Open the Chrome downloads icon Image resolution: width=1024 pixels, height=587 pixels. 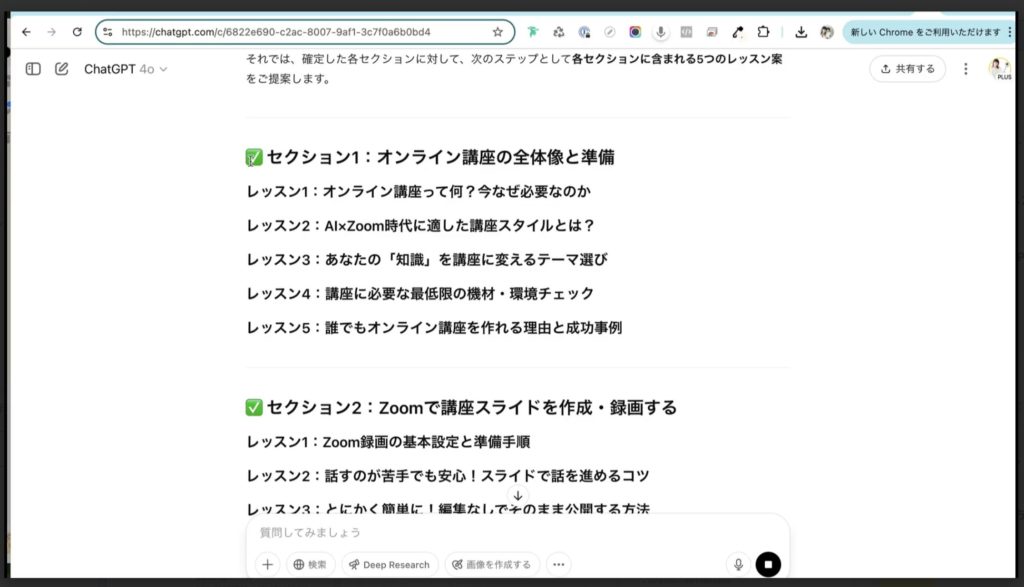803,32
